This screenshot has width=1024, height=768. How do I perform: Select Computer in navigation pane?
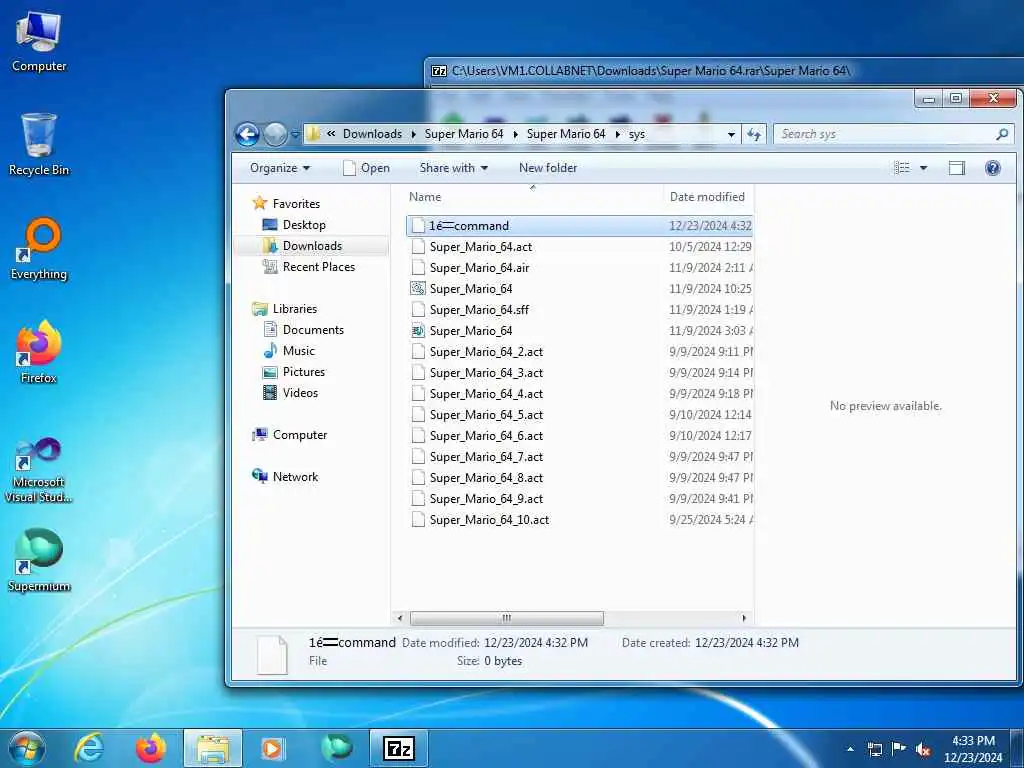(300, 435)
